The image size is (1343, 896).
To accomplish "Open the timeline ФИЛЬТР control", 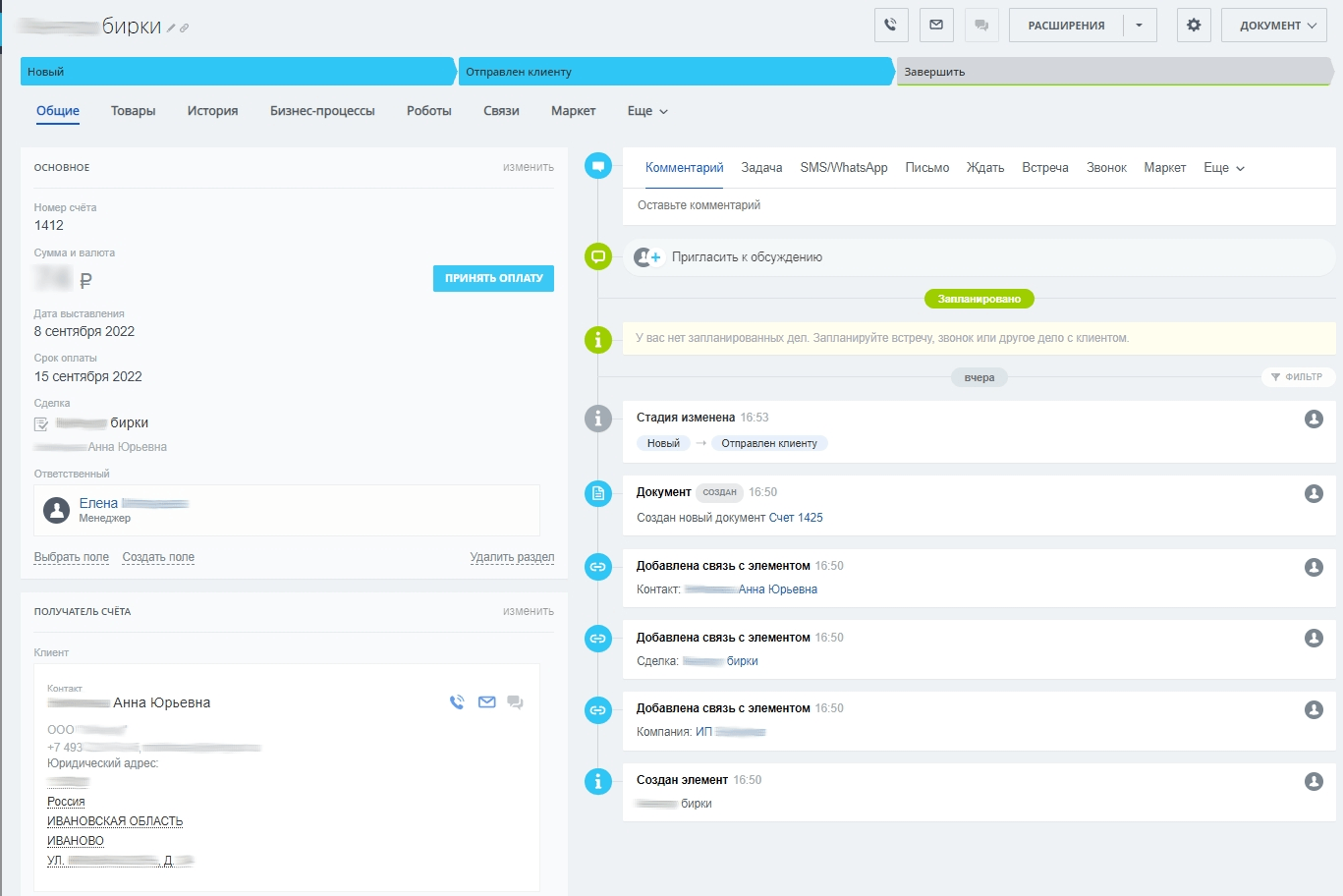I will coord(1297,377).
